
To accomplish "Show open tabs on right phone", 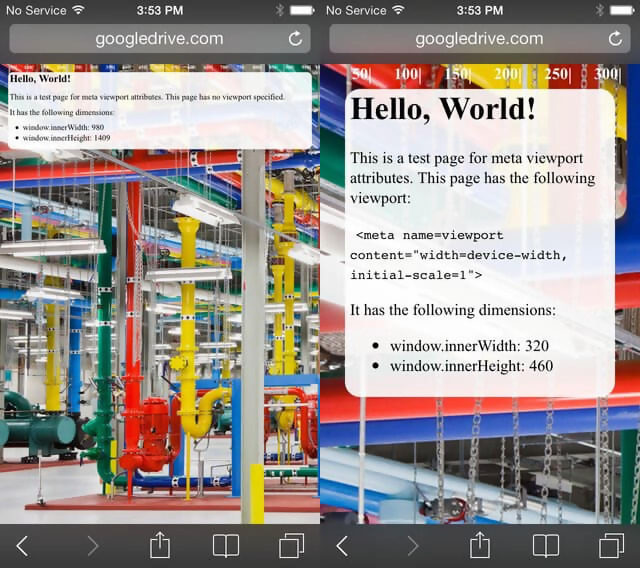I will point(611,545).
